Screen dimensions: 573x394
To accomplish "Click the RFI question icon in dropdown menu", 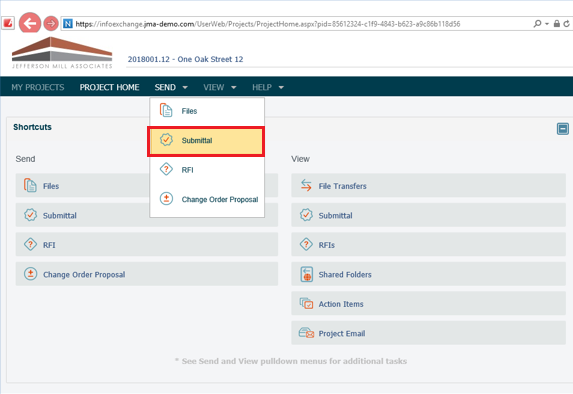I will click(x=166, y=169).
